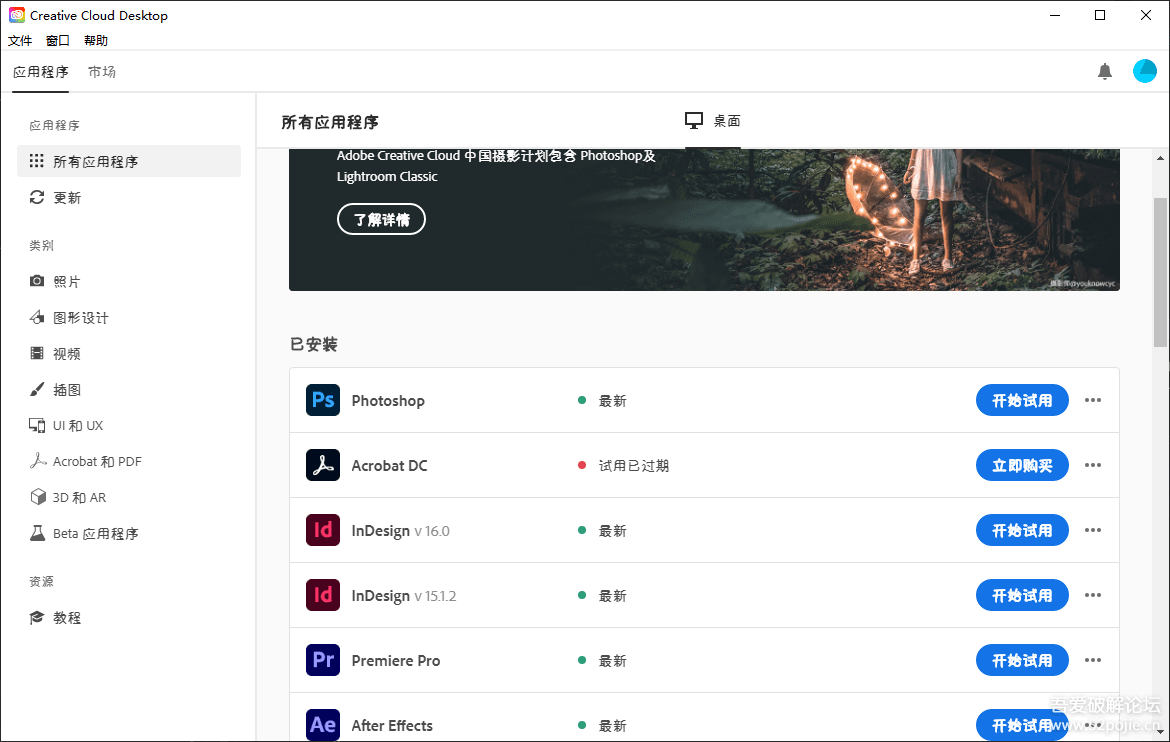Click the brush icon beside 插图
Image resolution: width=1170 pixels, height=742 pixels.
coord(37,389)
